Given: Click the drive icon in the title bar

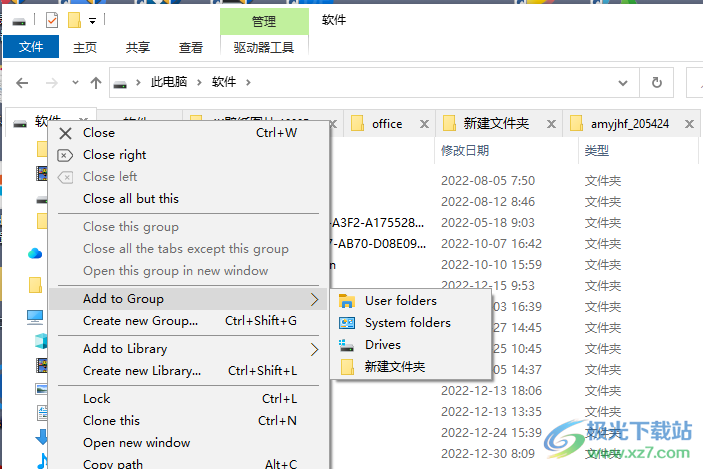Looking at the screenshot, I should click(x=19, y=21).
